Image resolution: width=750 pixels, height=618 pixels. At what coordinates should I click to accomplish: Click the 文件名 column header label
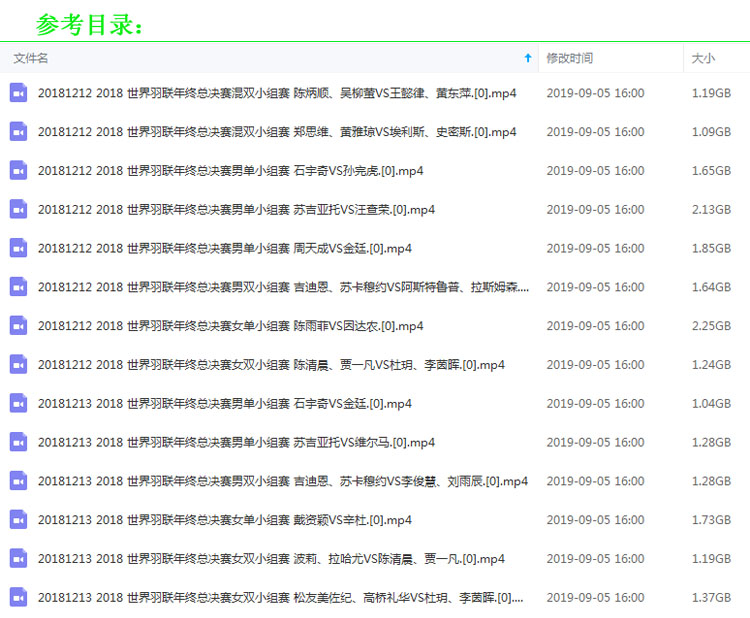31,58
